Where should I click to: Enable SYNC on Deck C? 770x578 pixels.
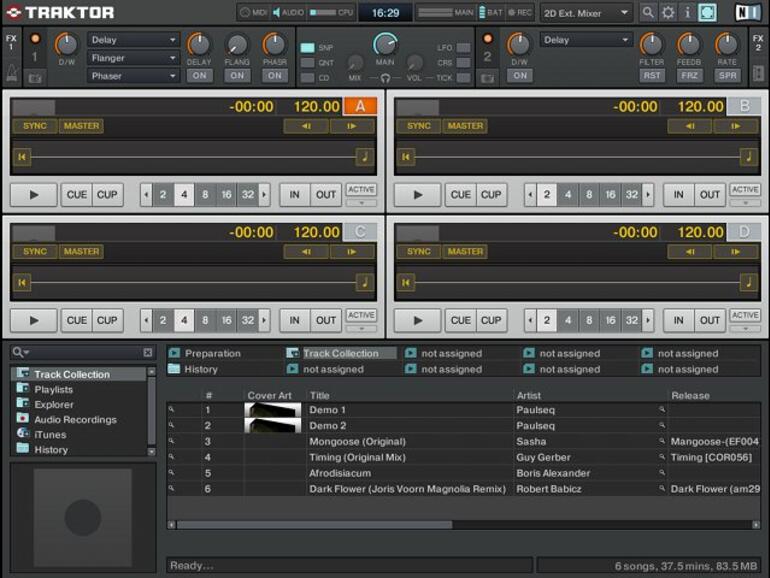34,252
